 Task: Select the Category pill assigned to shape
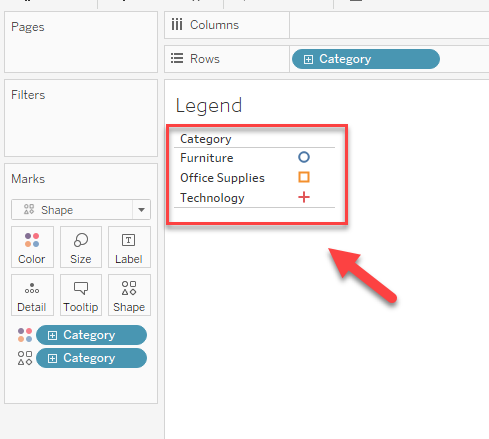coord(91,358)
